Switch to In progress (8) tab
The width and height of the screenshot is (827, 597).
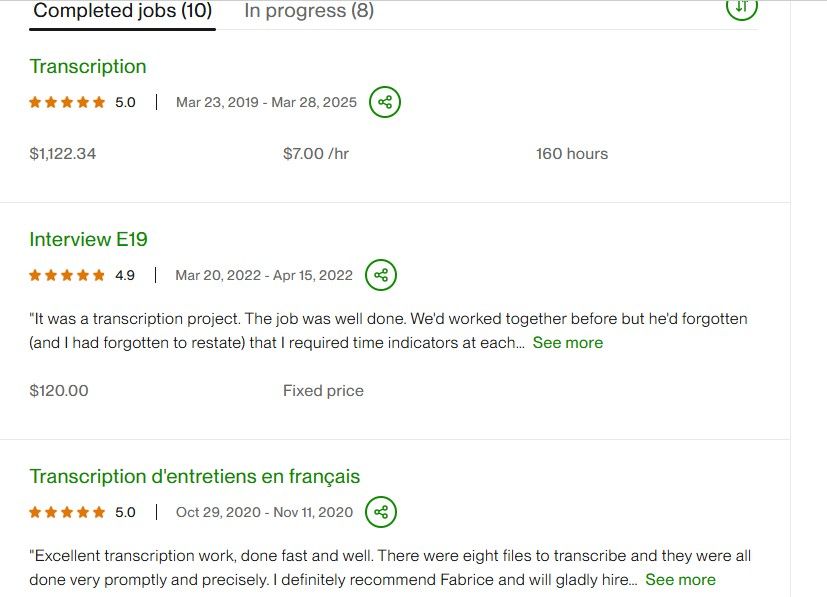pos(309,12)
